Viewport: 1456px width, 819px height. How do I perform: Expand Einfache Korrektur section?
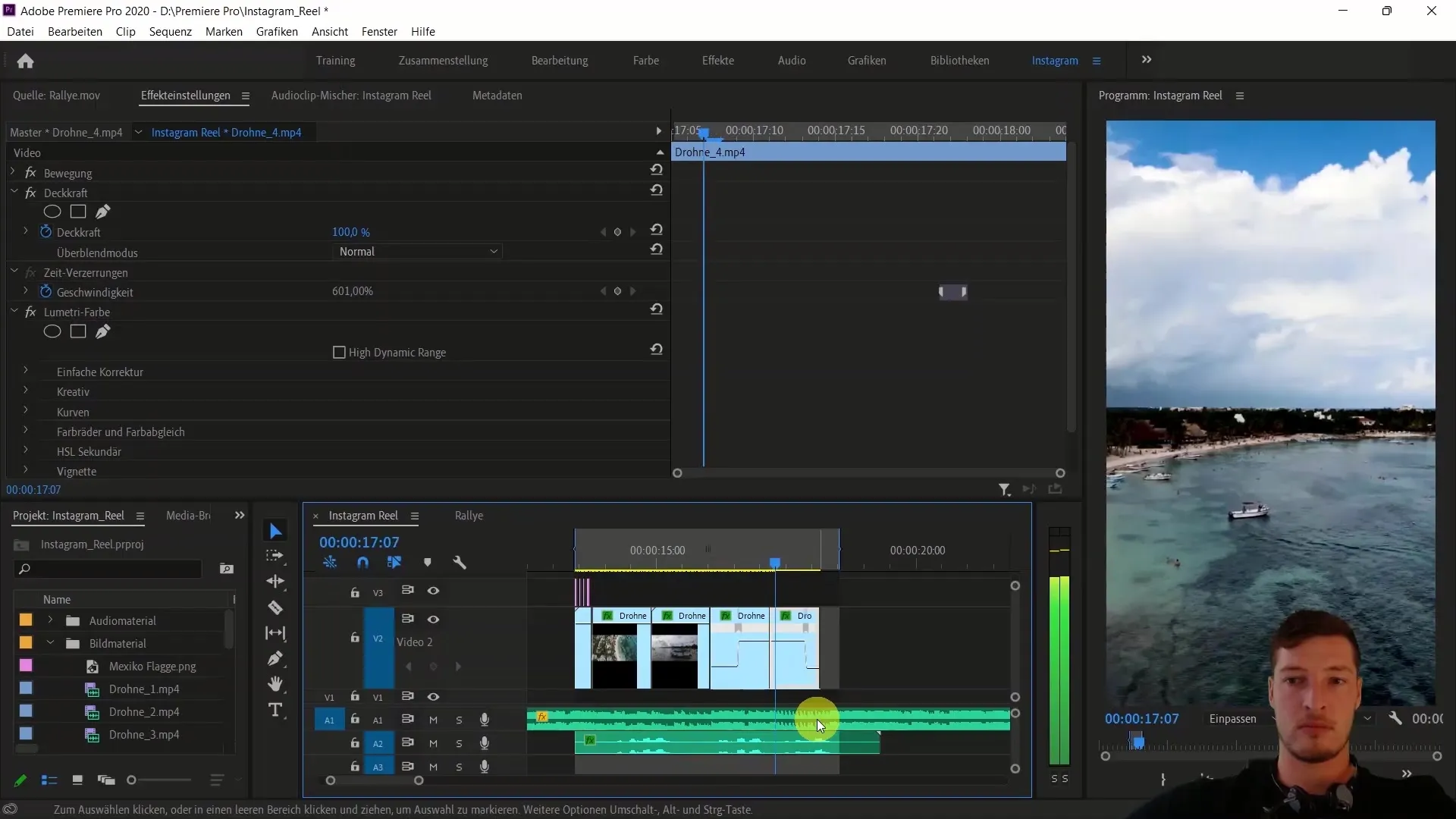click(25, 371)
